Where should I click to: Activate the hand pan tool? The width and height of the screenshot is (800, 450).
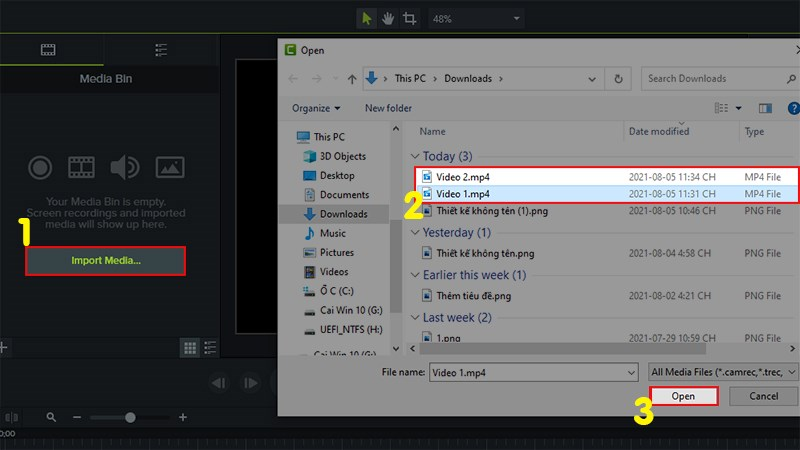pyautogui.click(x=388, y=18)
